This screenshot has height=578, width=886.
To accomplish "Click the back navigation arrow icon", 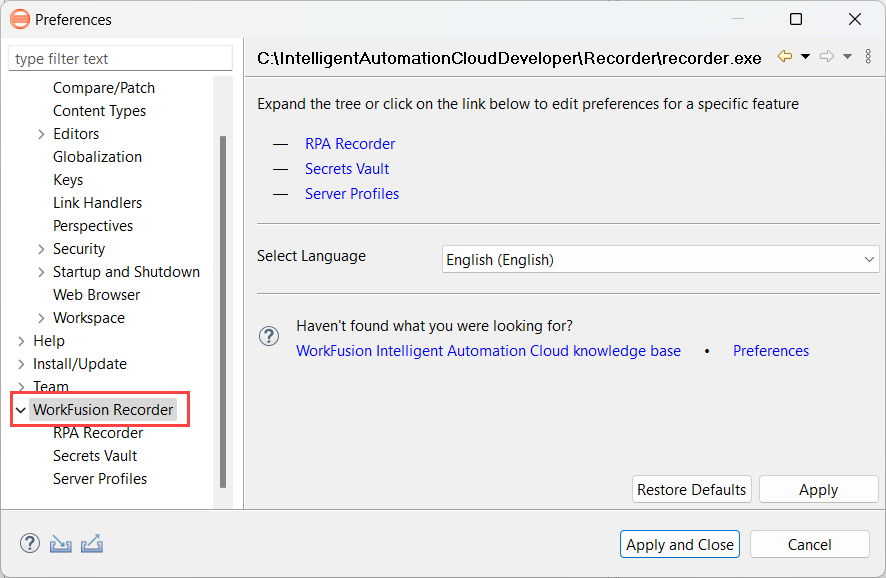I will pos(784,57).
